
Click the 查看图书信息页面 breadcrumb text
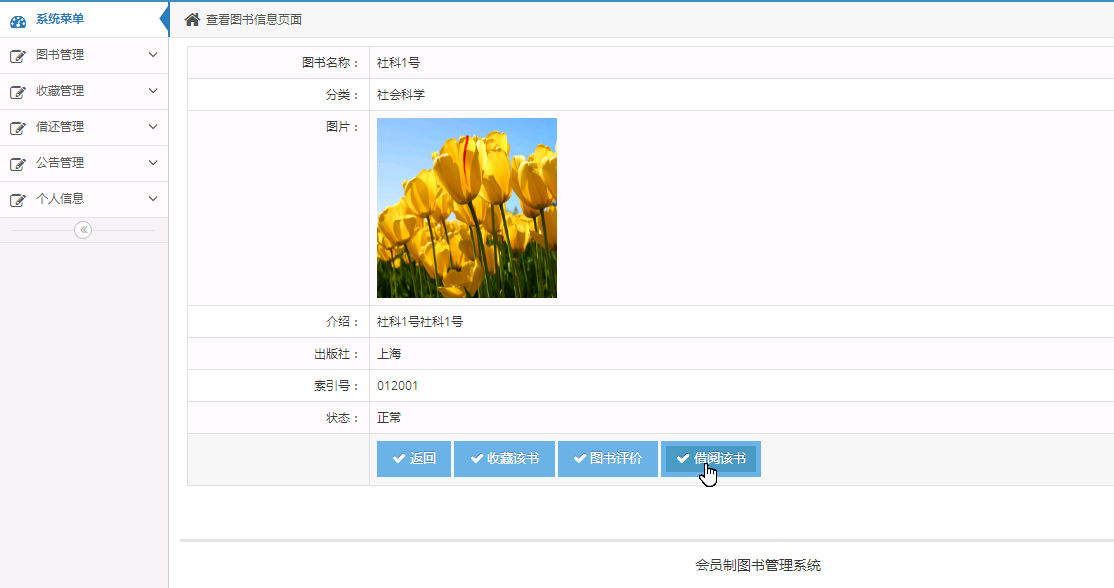[x=254, y=20]
